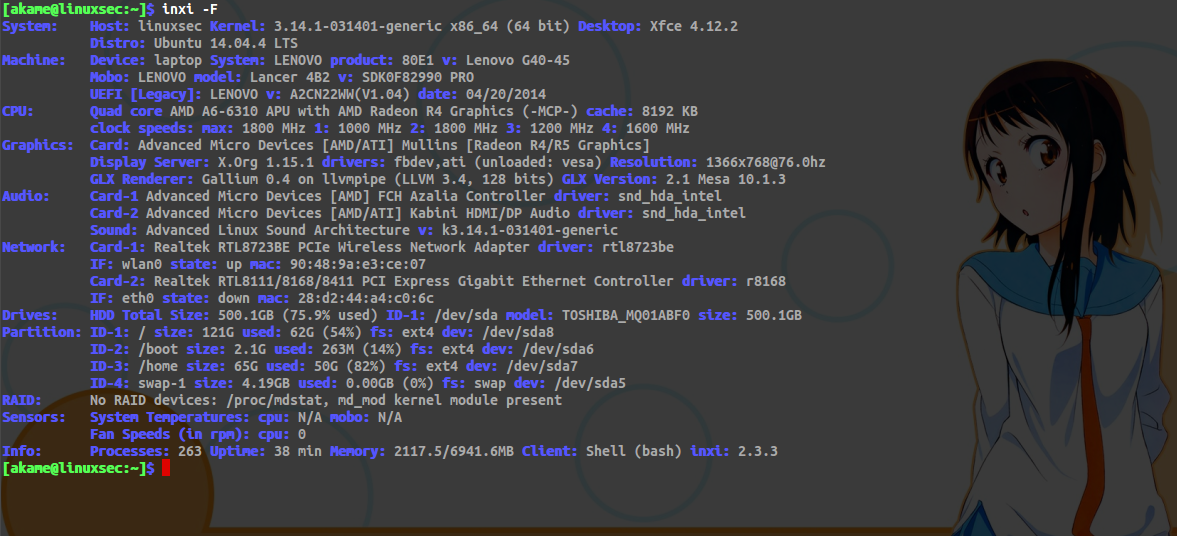Click client text 'Shell (bash)'
The height and width of the screenshot is (536, 1177).
click(633, 452)
